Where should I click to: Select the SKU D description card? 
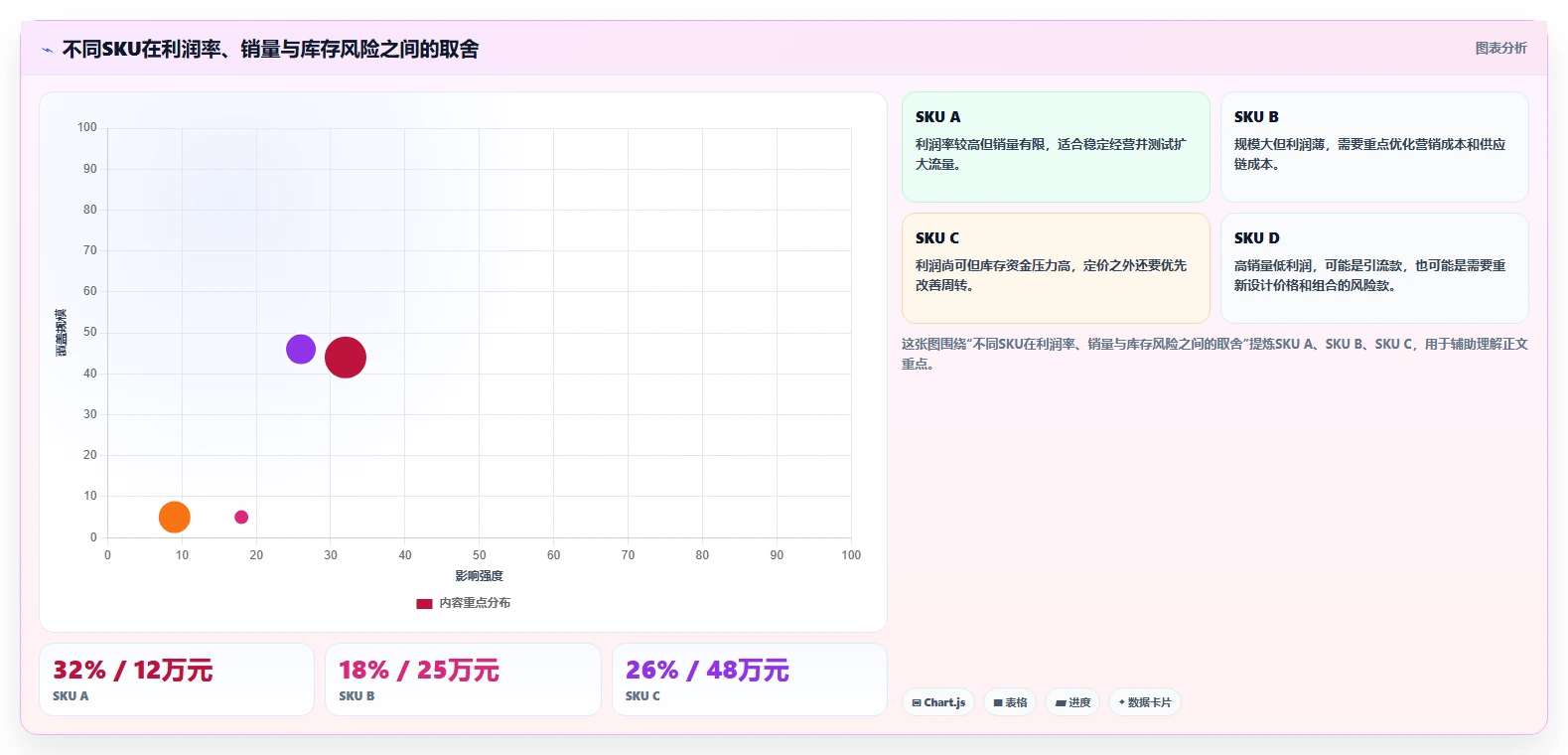click(x=1374, y=268)
